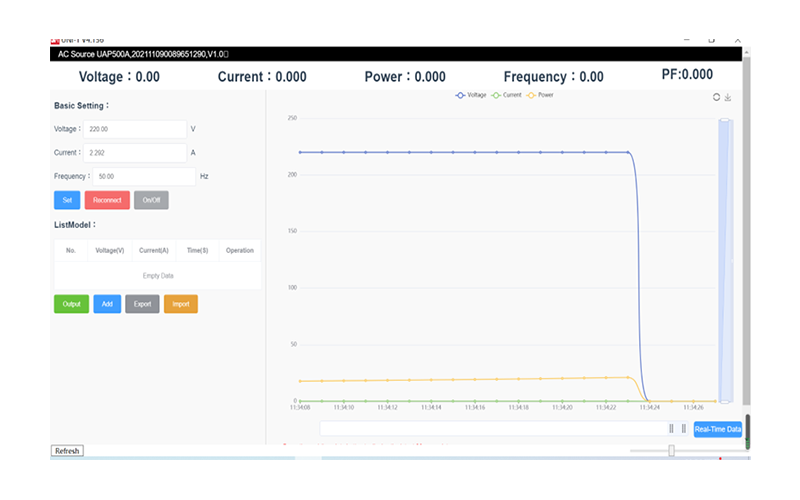Image resolution: width=800 pixels, height=500 pixels.
Task: Toggle the Current series in the legend
Action: pos(506,95)
